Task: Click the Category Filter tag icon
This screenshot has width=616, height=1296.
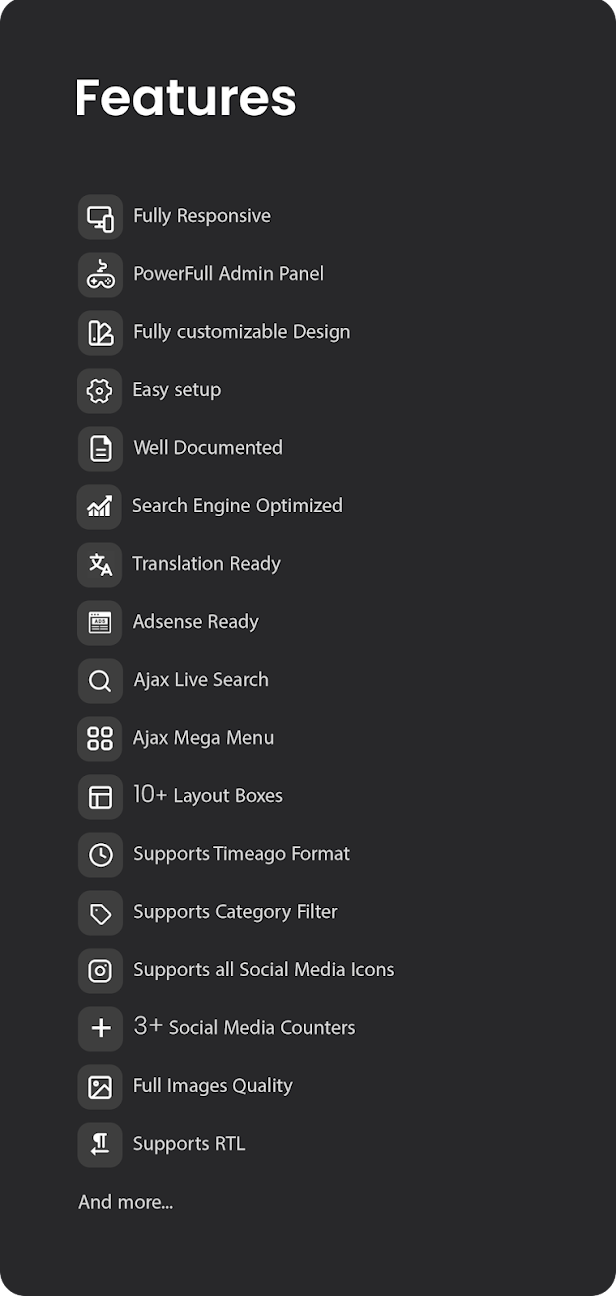Action: click(x=100, y=913)
